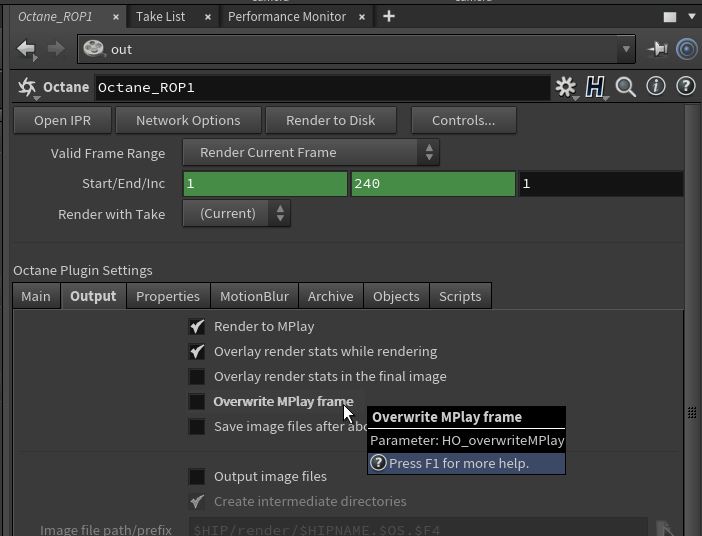The width and height of the screenshot is (702, 536).
Task: Go back with the left arrow icon
Action: pyautogui.click(x=26, y=49)
